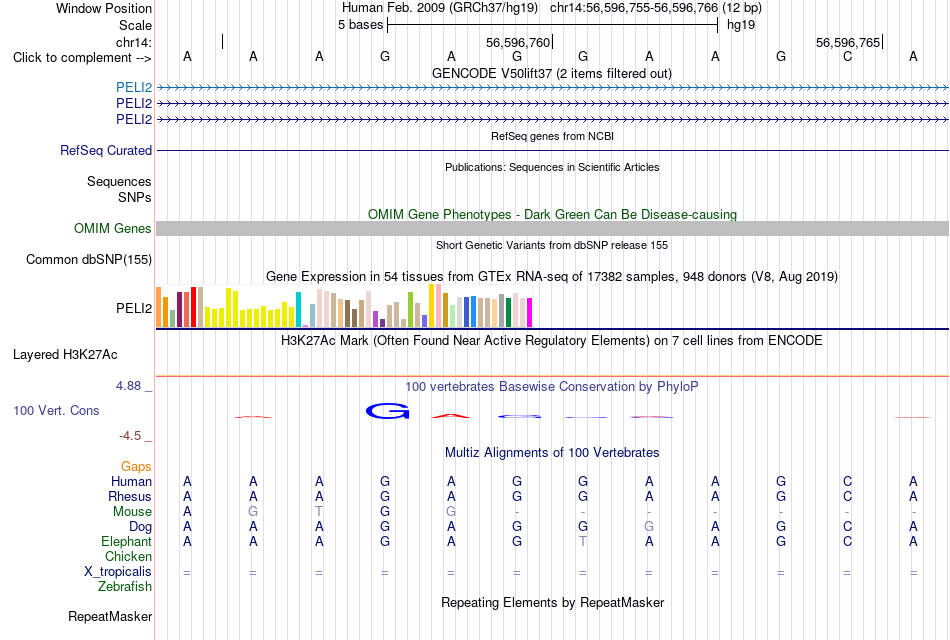The width and height of the screenshot is (950, 640).
Task: Click the 56,596,765 position label
Action: click(x=848, y=42)
